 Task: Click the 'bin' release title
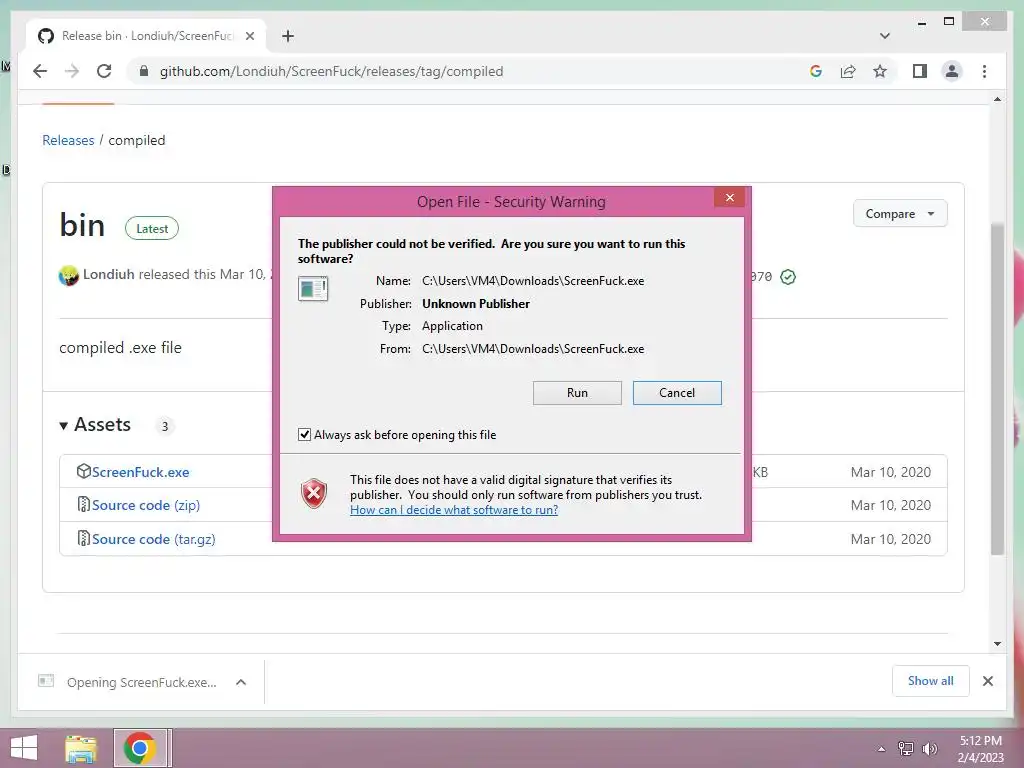(82, 225)
